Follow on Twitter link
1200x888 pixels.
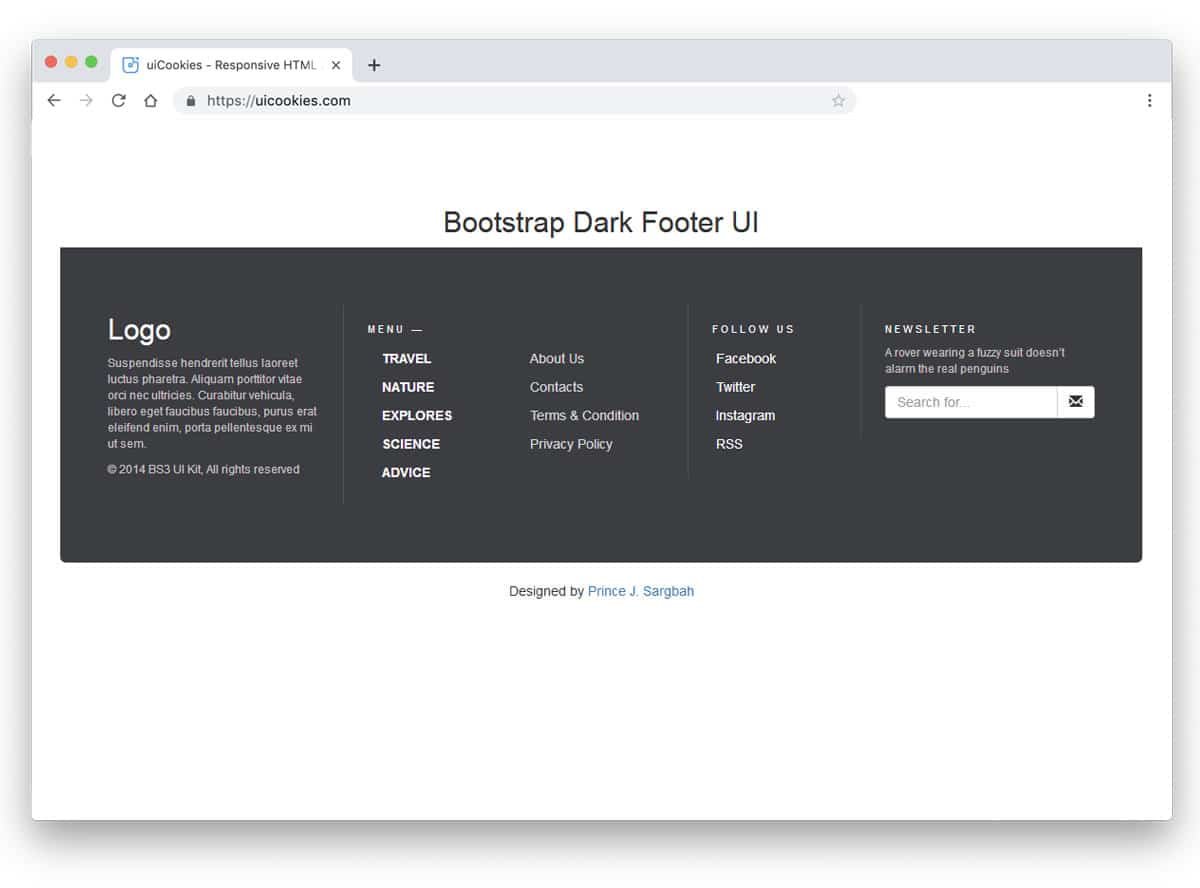[735, 387]
